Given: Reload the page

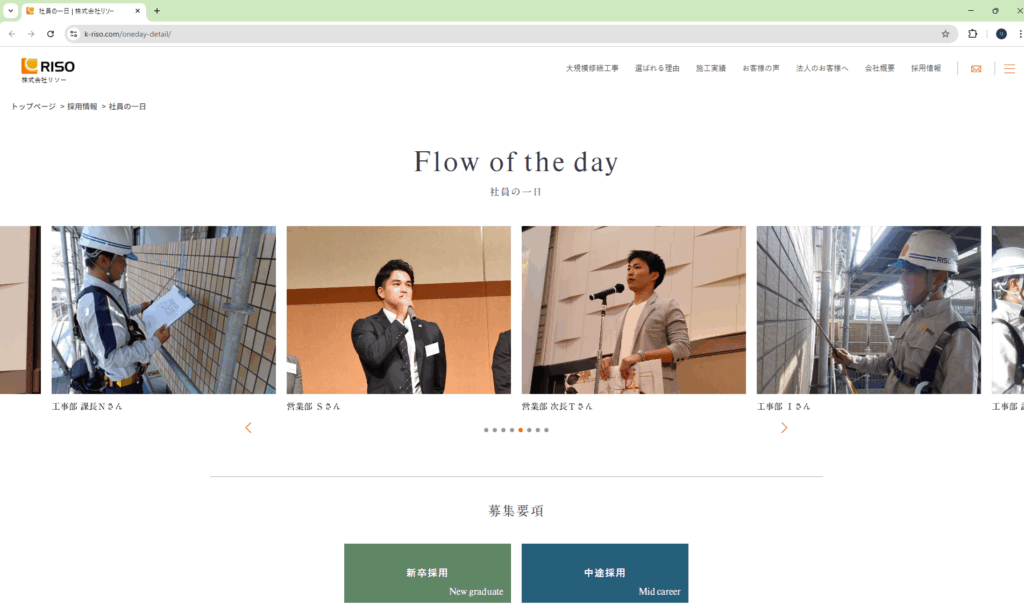Looking at the screenshot, I should [x=50, y=34].
